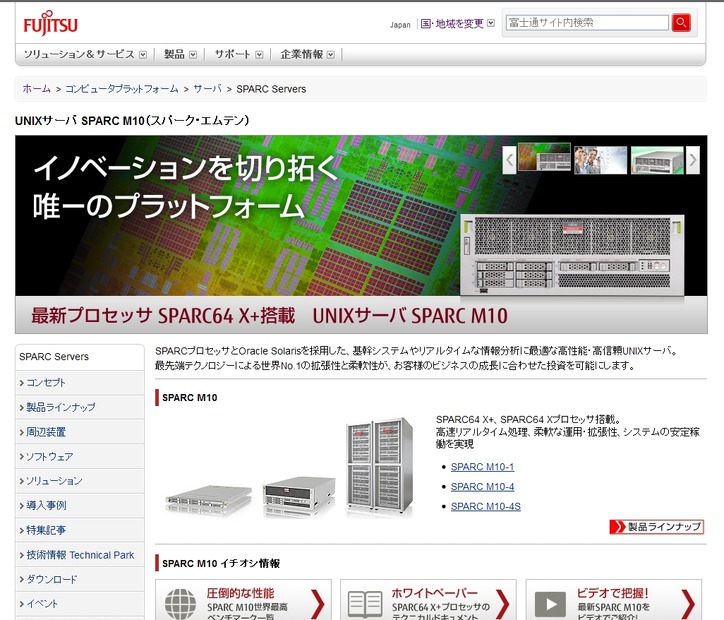Viewport: 724px width, 620px height.
Task: Click the red 製品ラインナップ button
Action: [657, 527]
